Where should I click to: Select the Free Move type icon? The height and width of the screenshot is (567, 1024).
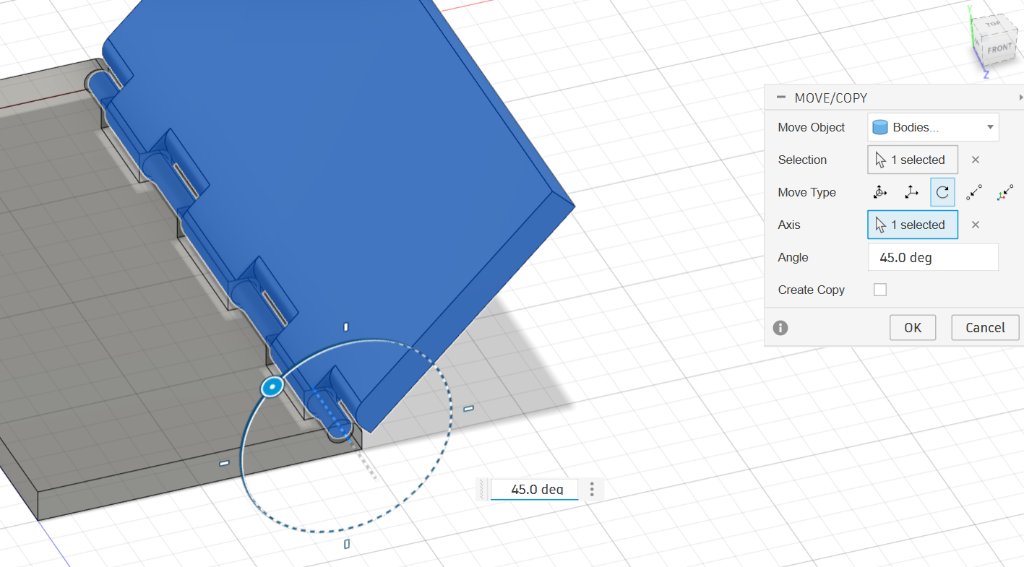point(880,192)
